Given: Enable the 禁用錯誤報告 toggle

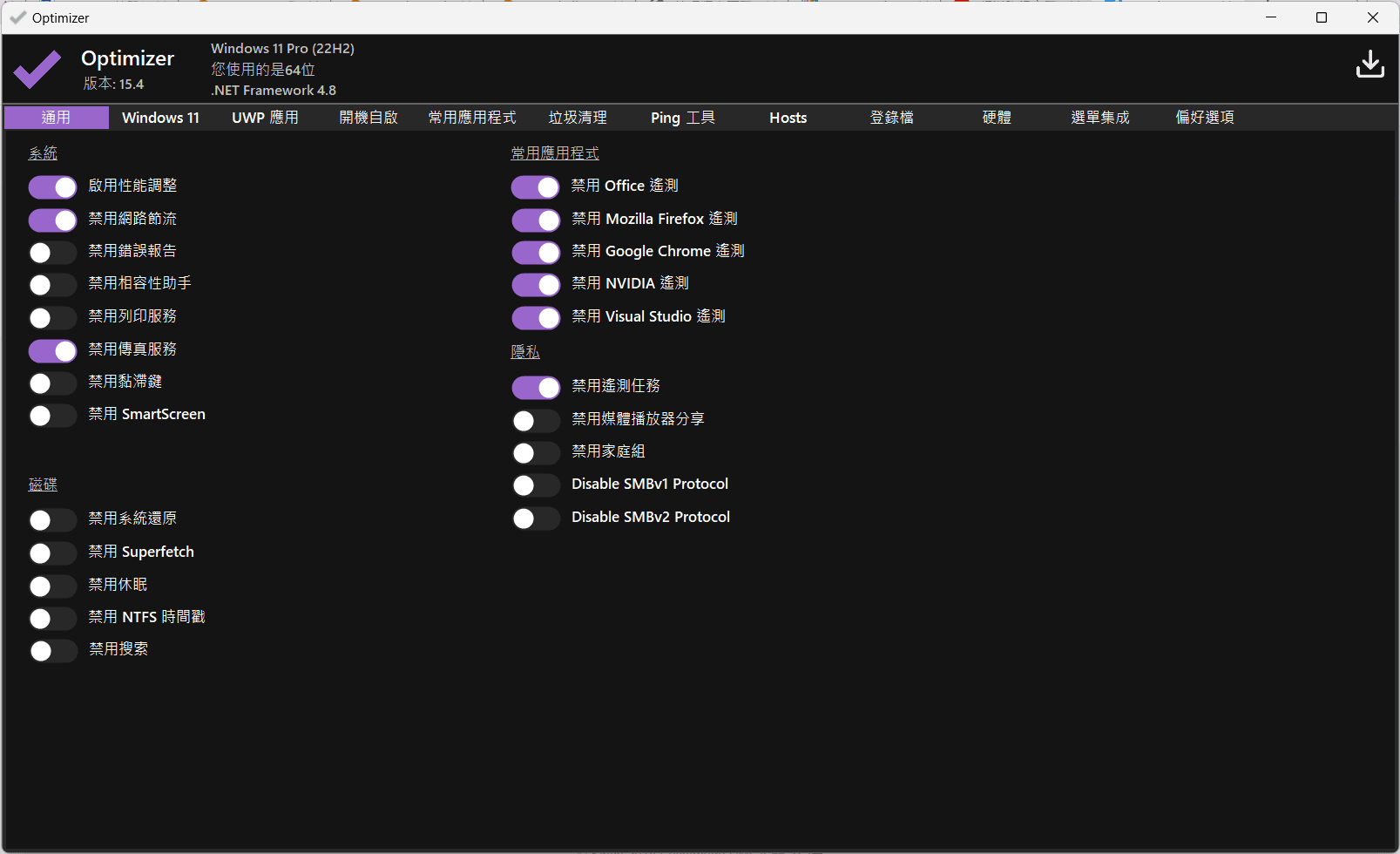Looking at the screenshot, I should coord(52,253).
